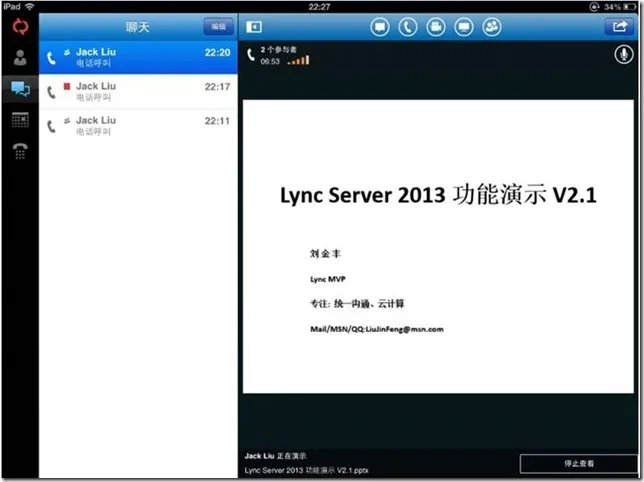Tap the 停止查看 stop viewing button
The width and height of the screenshot is (644, 482).
[578, 464]
